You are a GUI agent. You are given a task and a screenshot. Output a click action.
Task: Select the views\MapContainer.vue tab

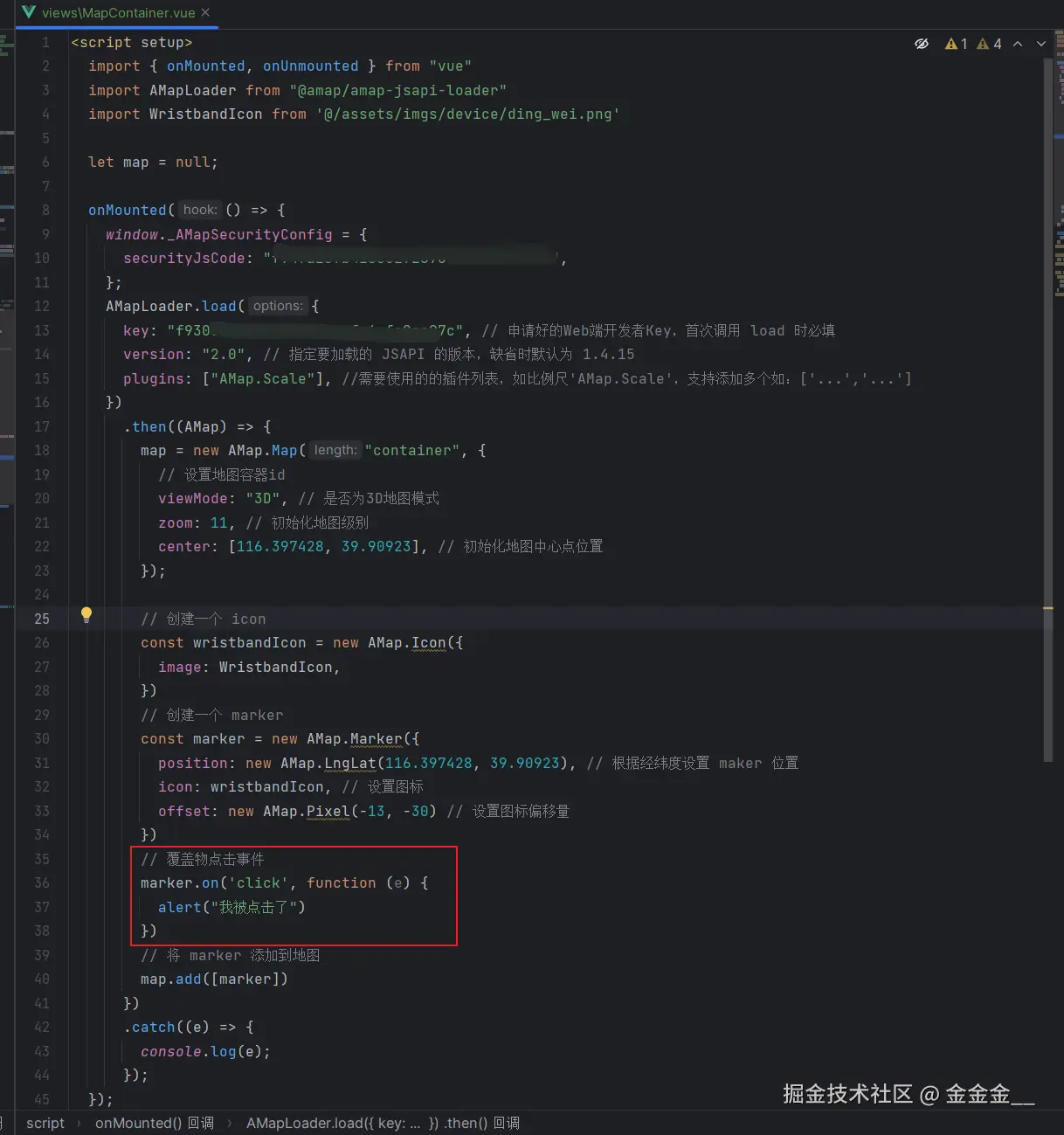[117, 13]
